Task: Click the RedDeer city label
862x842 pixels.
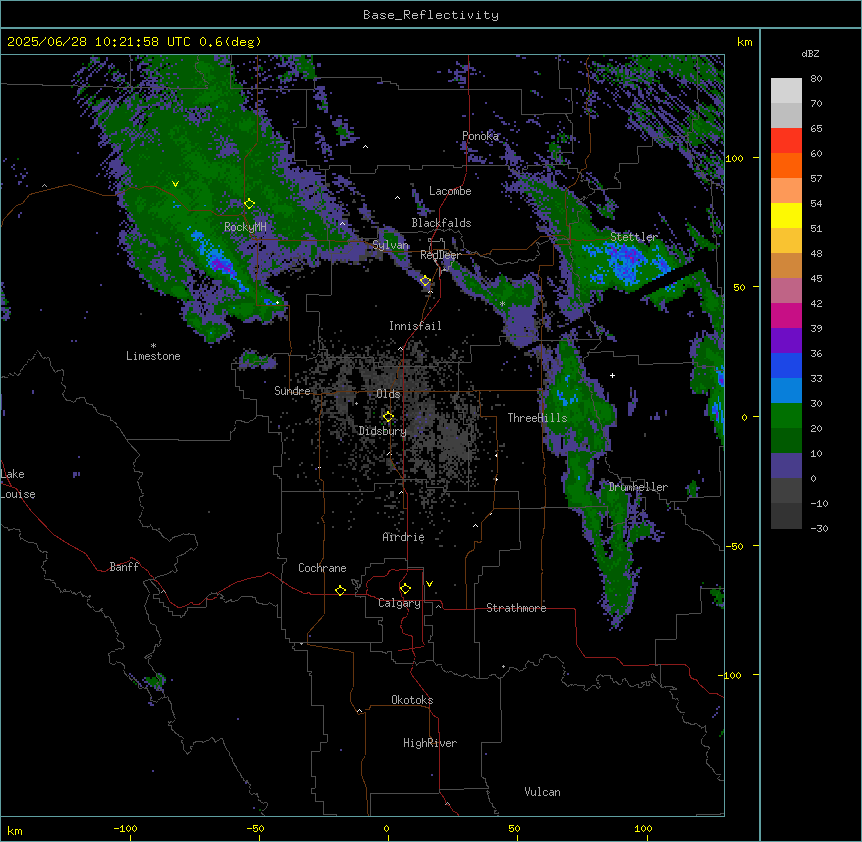Action: pos(440,255)
